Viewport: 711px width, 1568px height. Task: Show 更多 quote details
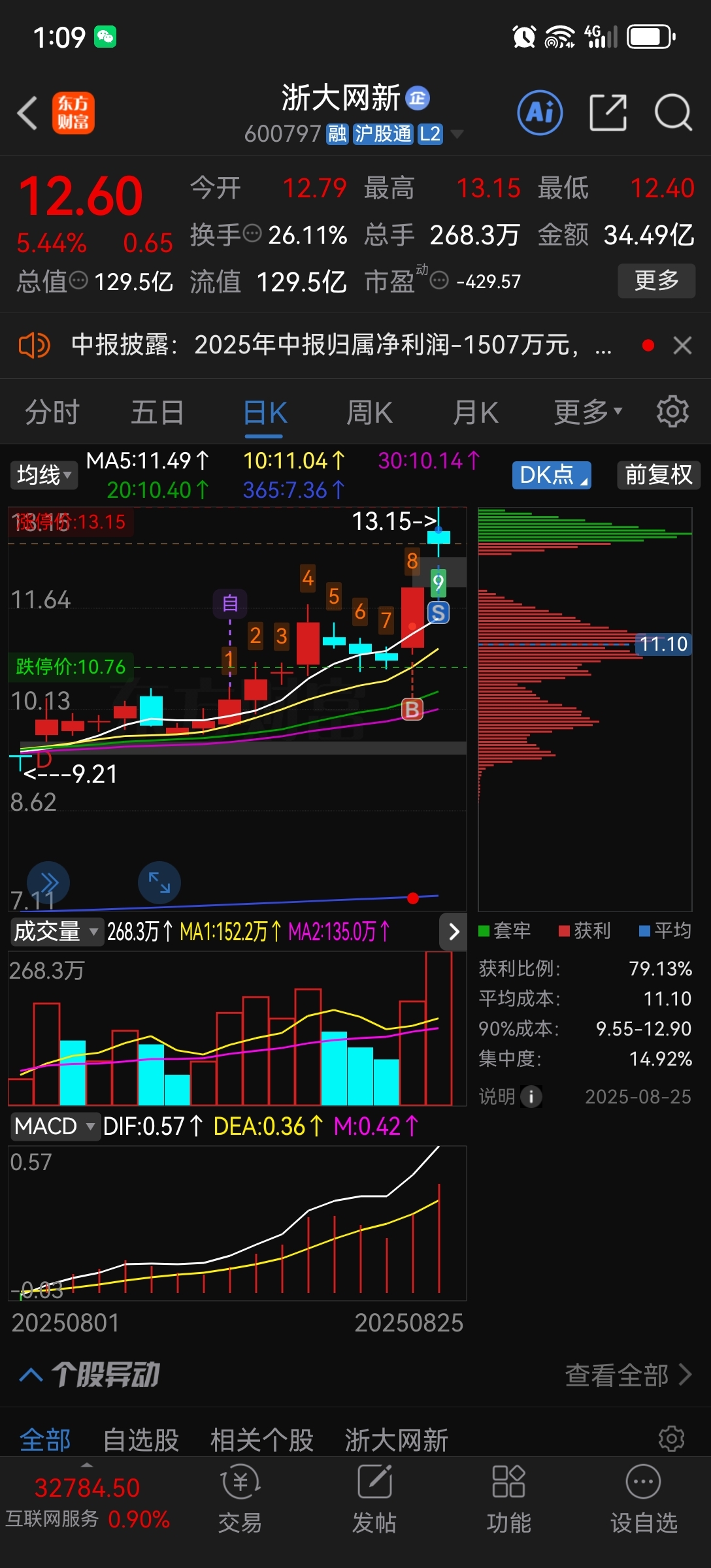[657, 281]
